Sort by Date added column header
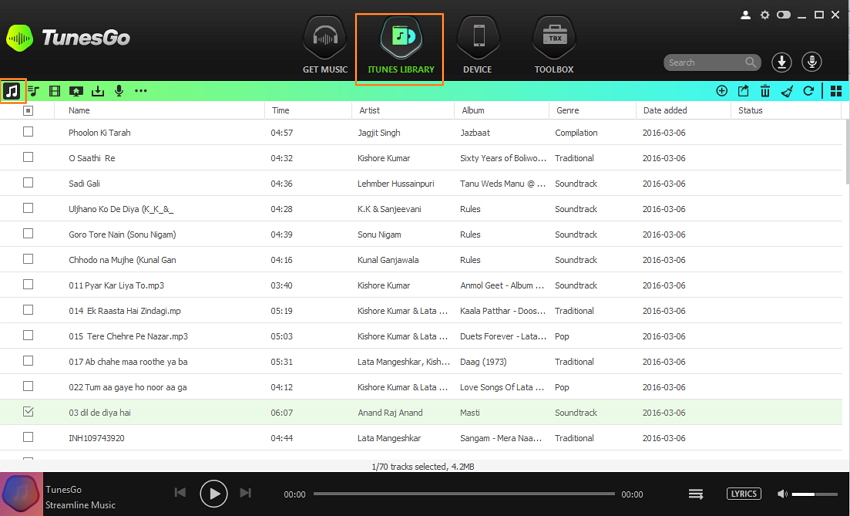This screenshot has height=516, width=850. 665,111
